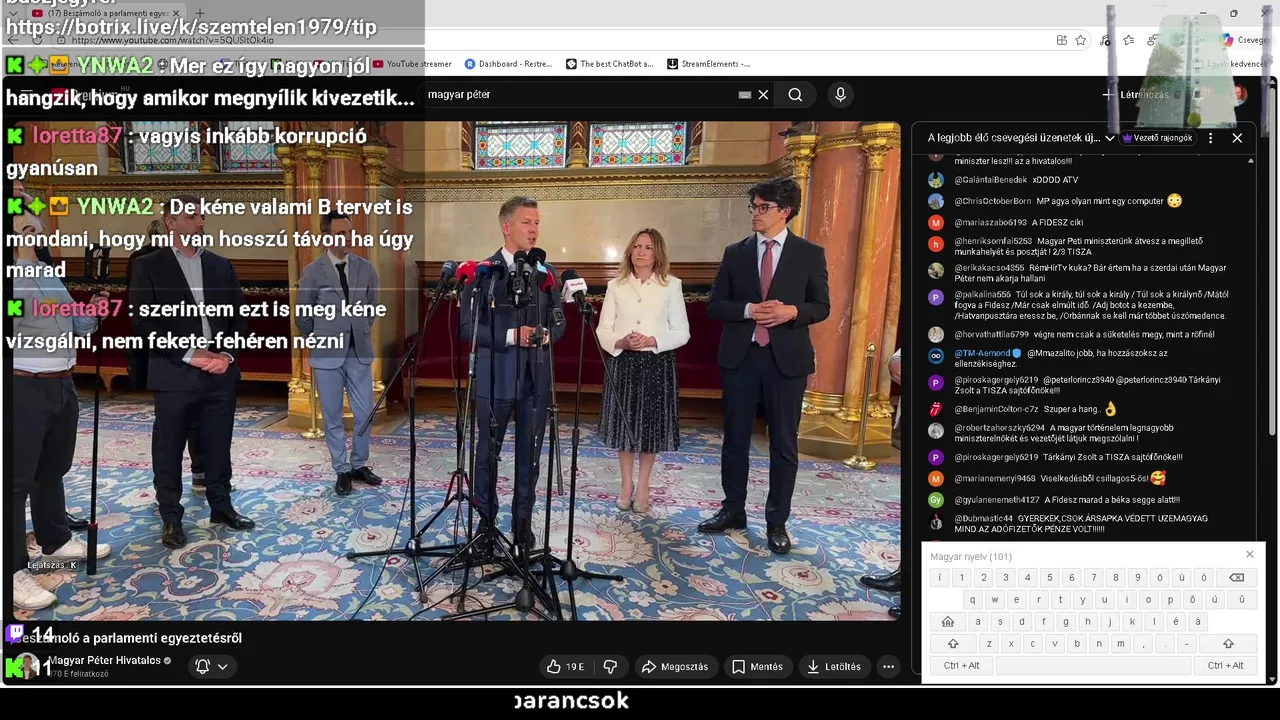
Task: Tap the caps lock key on virtual keyboard
Action: click(948, 621)
